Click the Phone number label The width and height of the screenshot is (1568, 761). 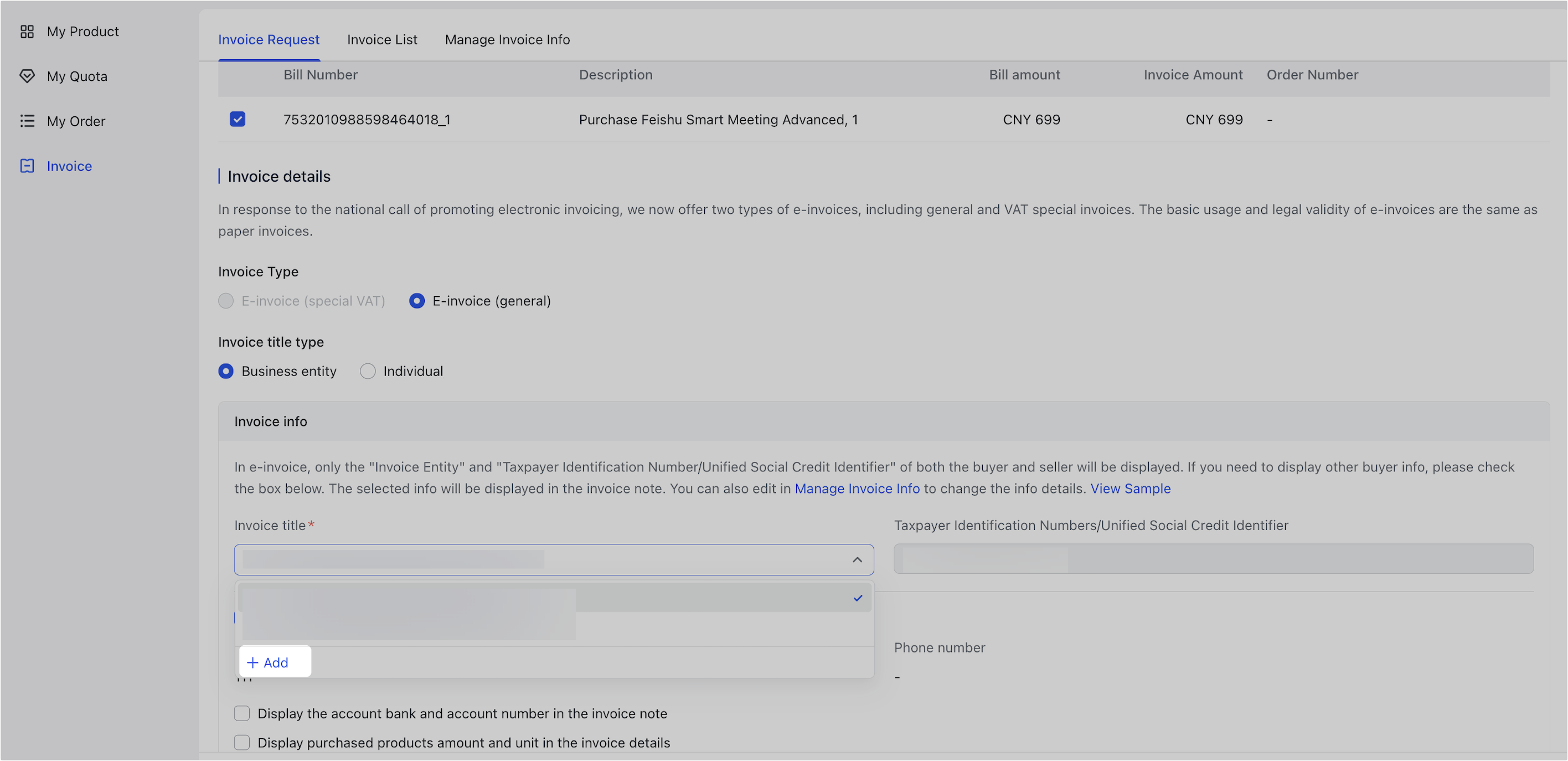(x=939, y=647)
